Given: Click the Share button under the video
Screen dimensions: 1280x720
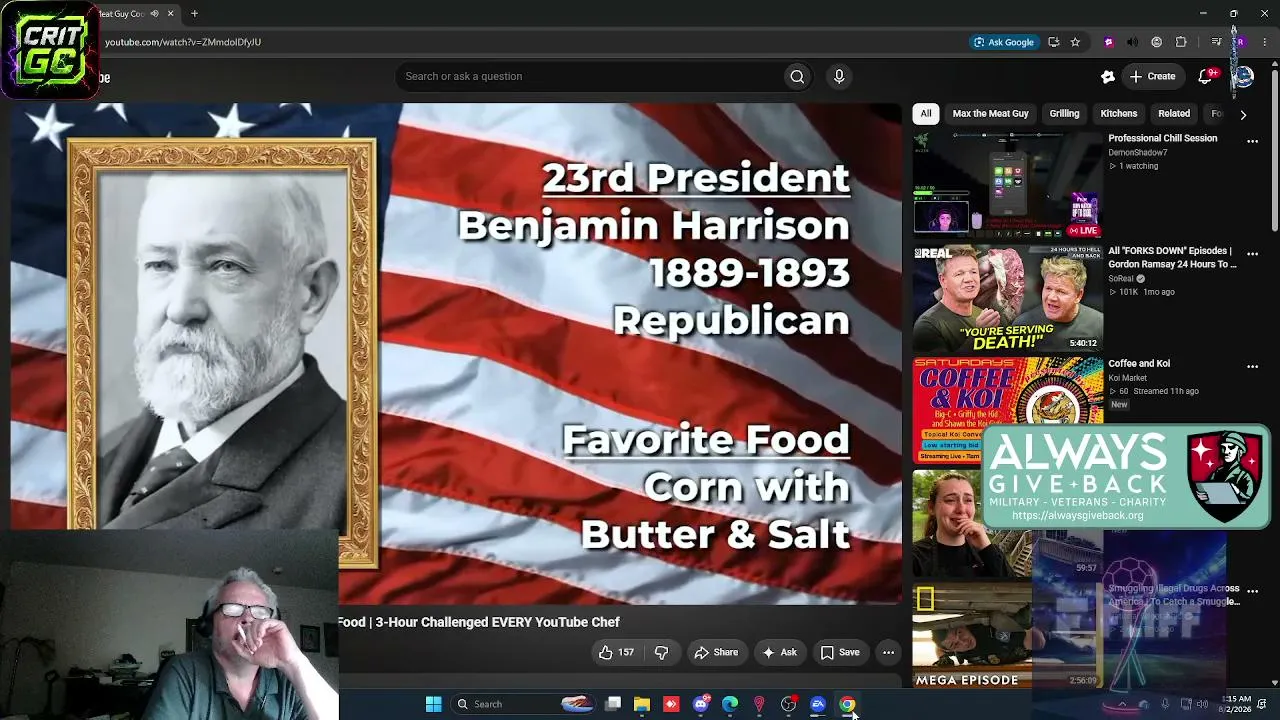Looking at the screenshot, I should pos(716,652).
